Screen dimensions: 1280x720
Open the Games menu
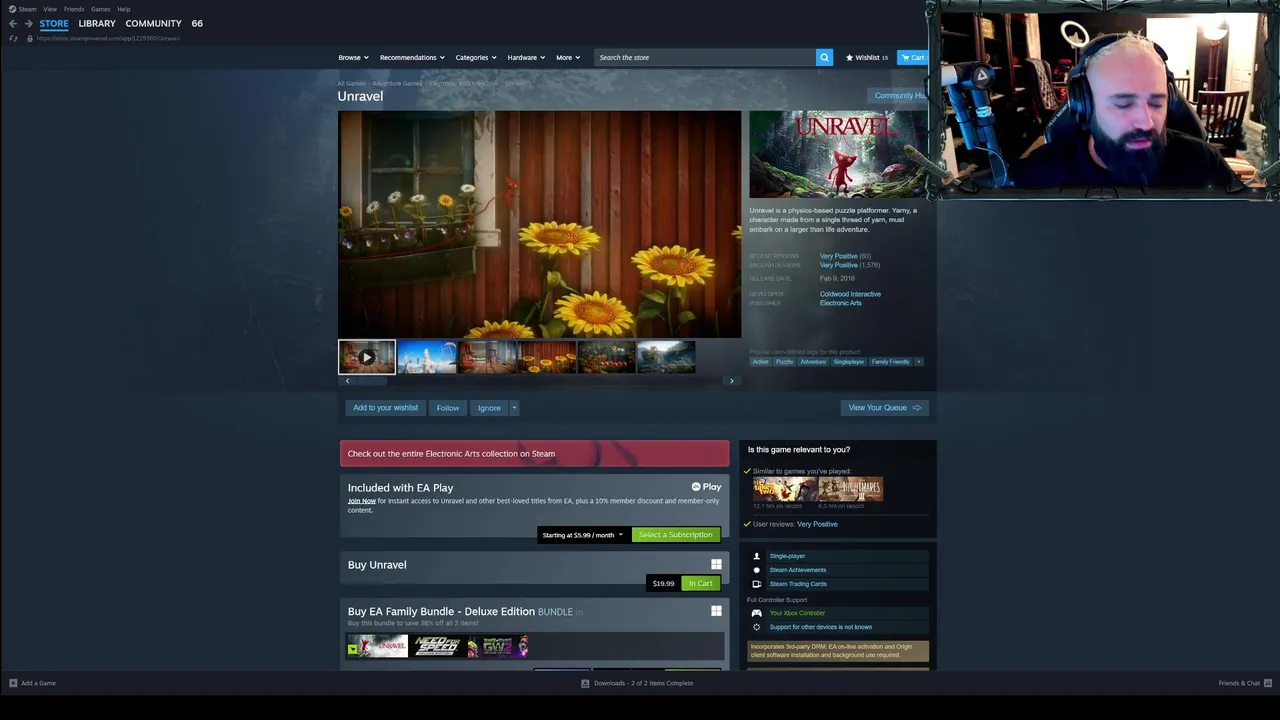(101, 9)
